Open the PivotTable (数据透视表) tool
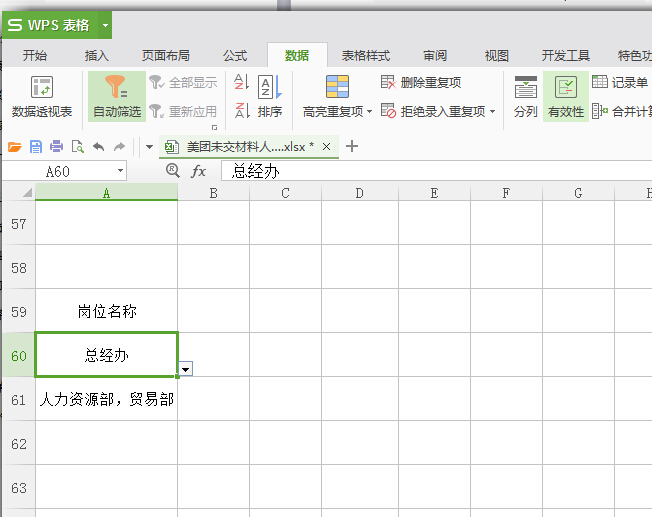Viewport: 652px width, 517px height. pos(42,96)
